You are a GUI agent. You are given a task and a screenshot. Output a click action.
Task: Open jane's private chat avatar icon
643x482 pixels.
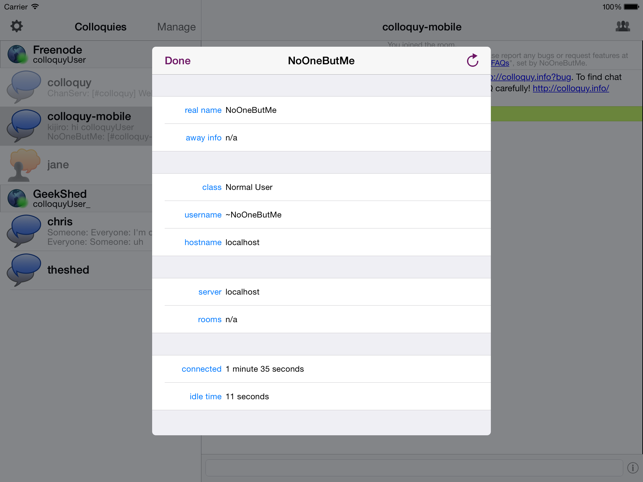coord(24,165)
